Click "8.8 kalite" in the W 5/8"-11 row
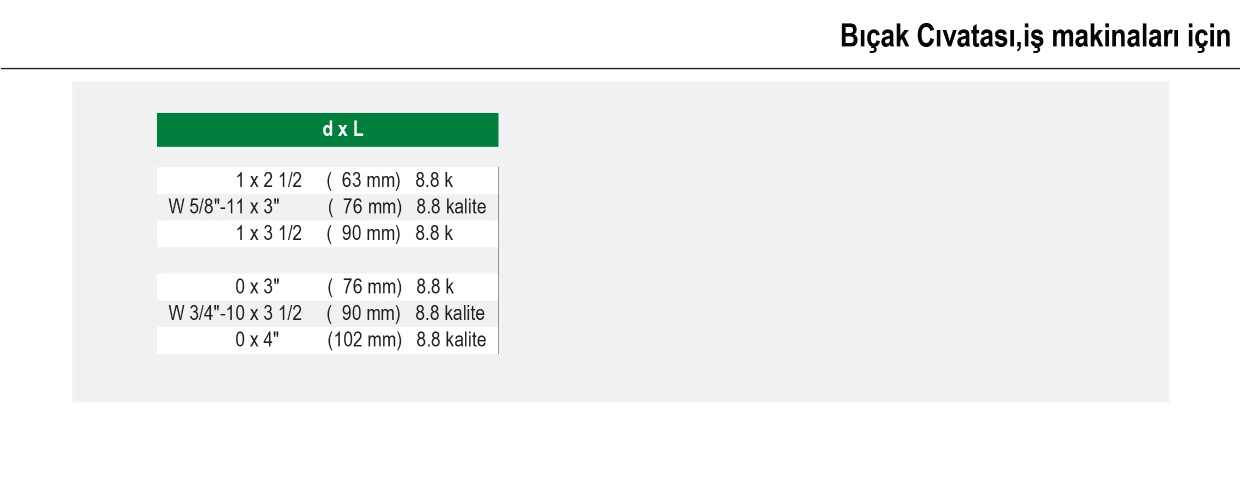Screen dimensions: 1240x480 pos(451,207)
